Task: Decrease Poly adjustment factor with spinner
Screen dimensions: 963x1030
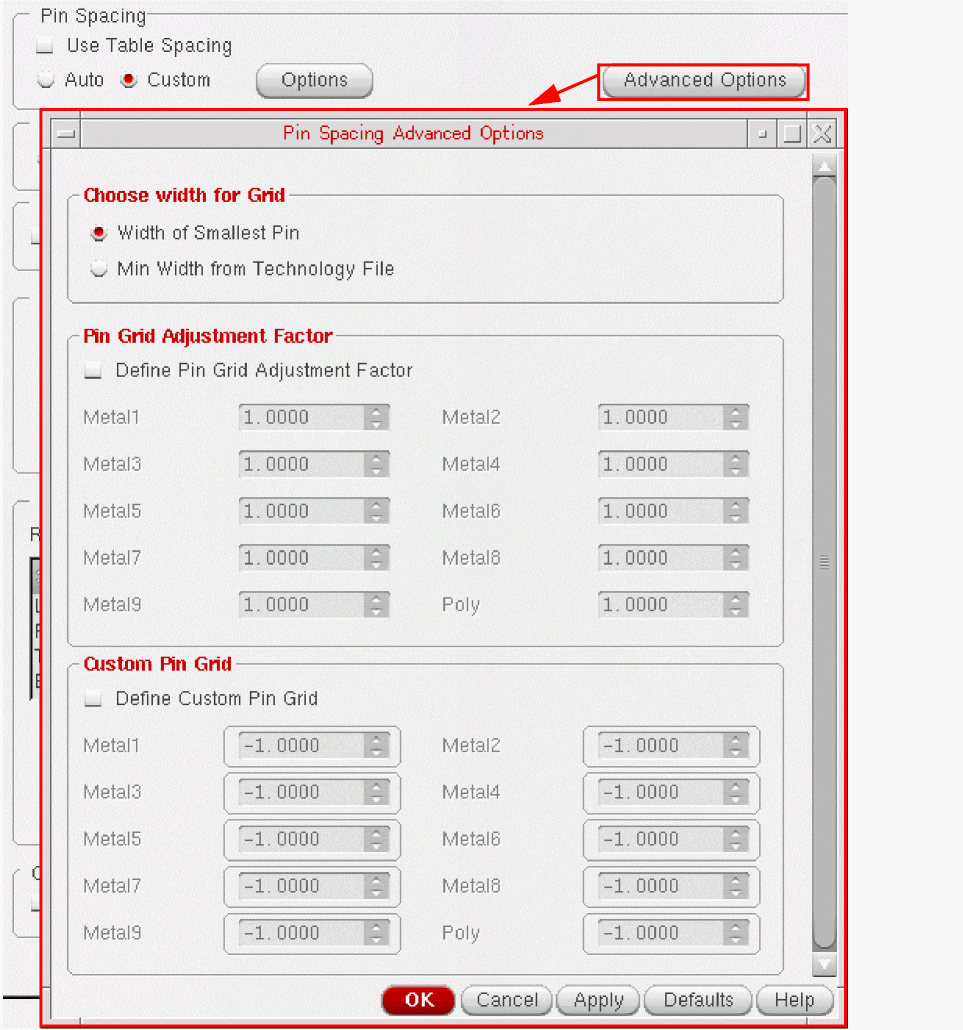Action: pyautogui.click(x=736, y=612)
